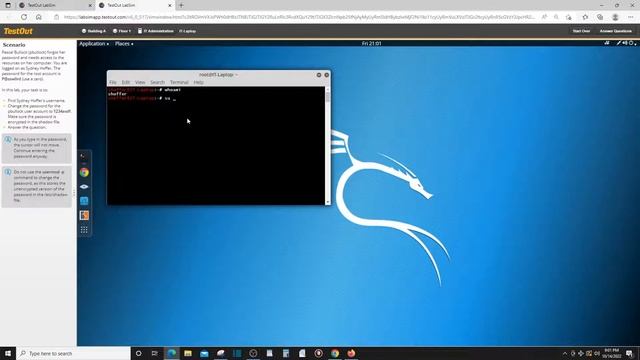Open the terminal Help menu
Screen dimensions: 640x360
199,82
